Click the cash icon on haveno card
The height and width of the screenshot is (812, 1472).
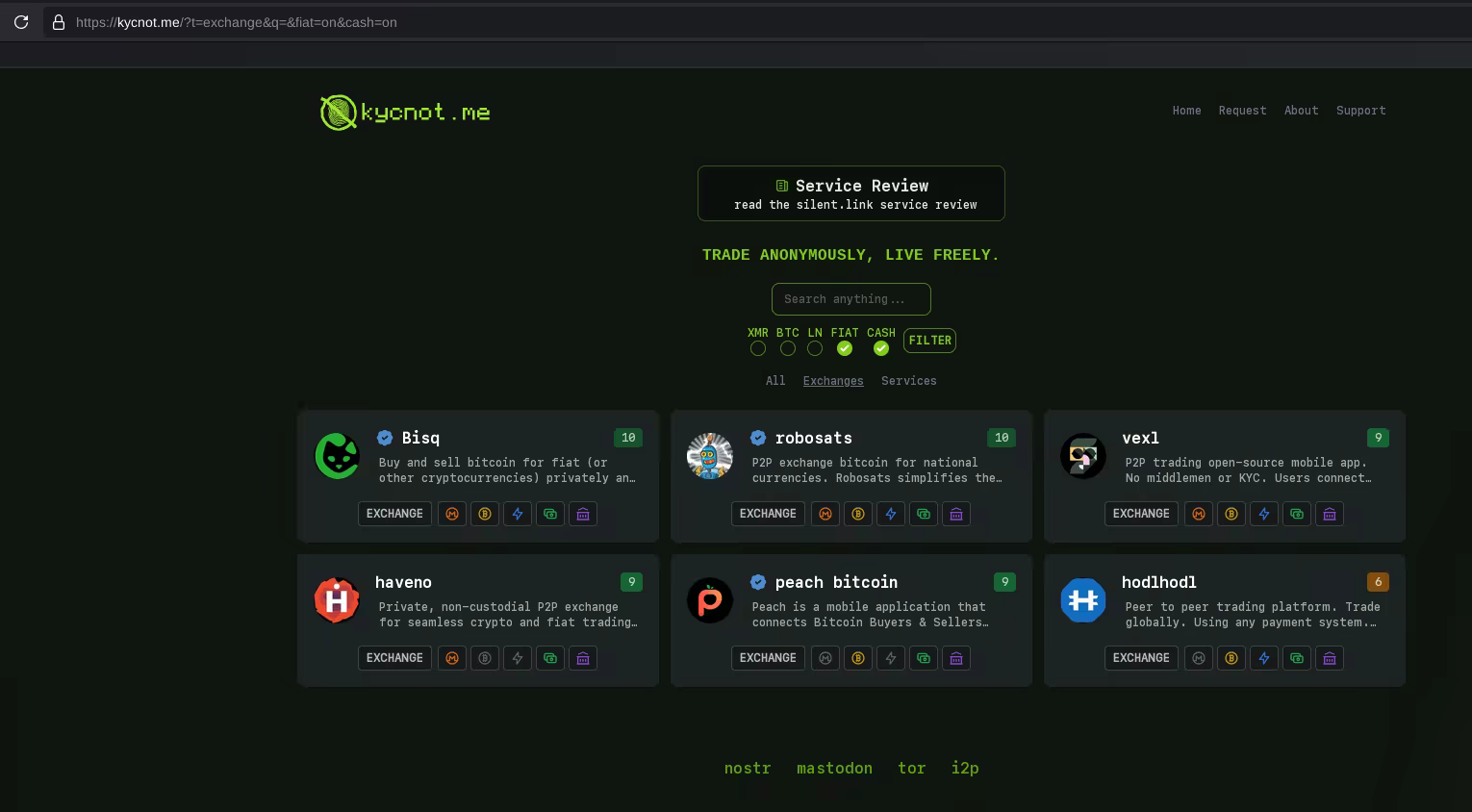(x=550, y=658)
